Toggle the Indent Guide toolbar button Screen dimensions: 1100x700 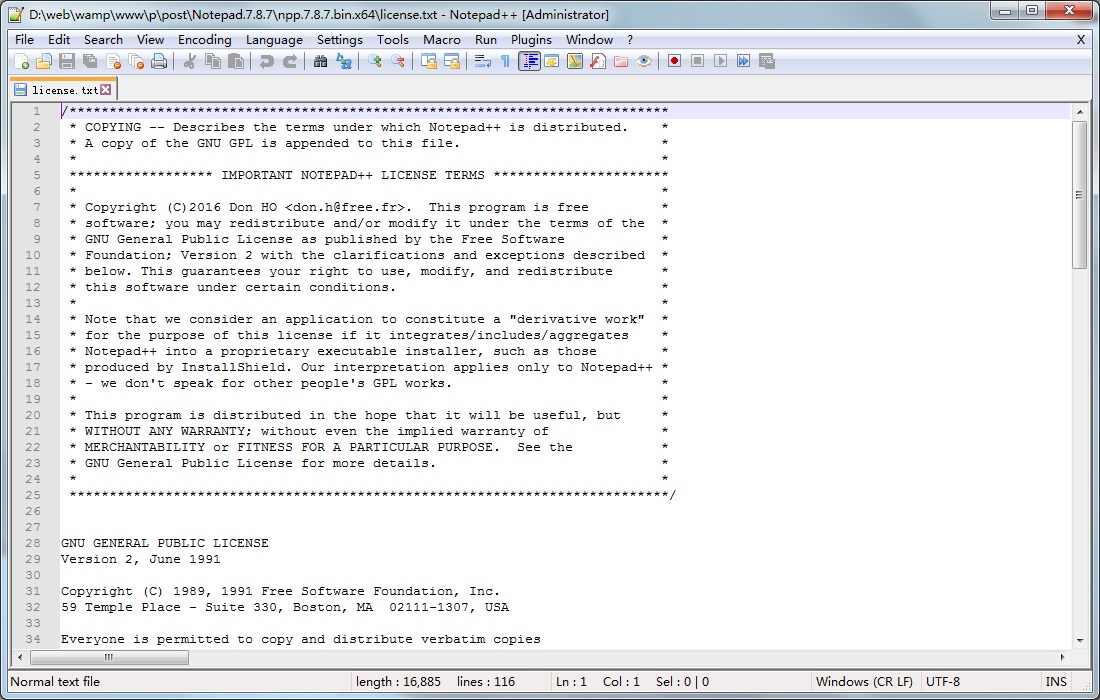(529, 62)
